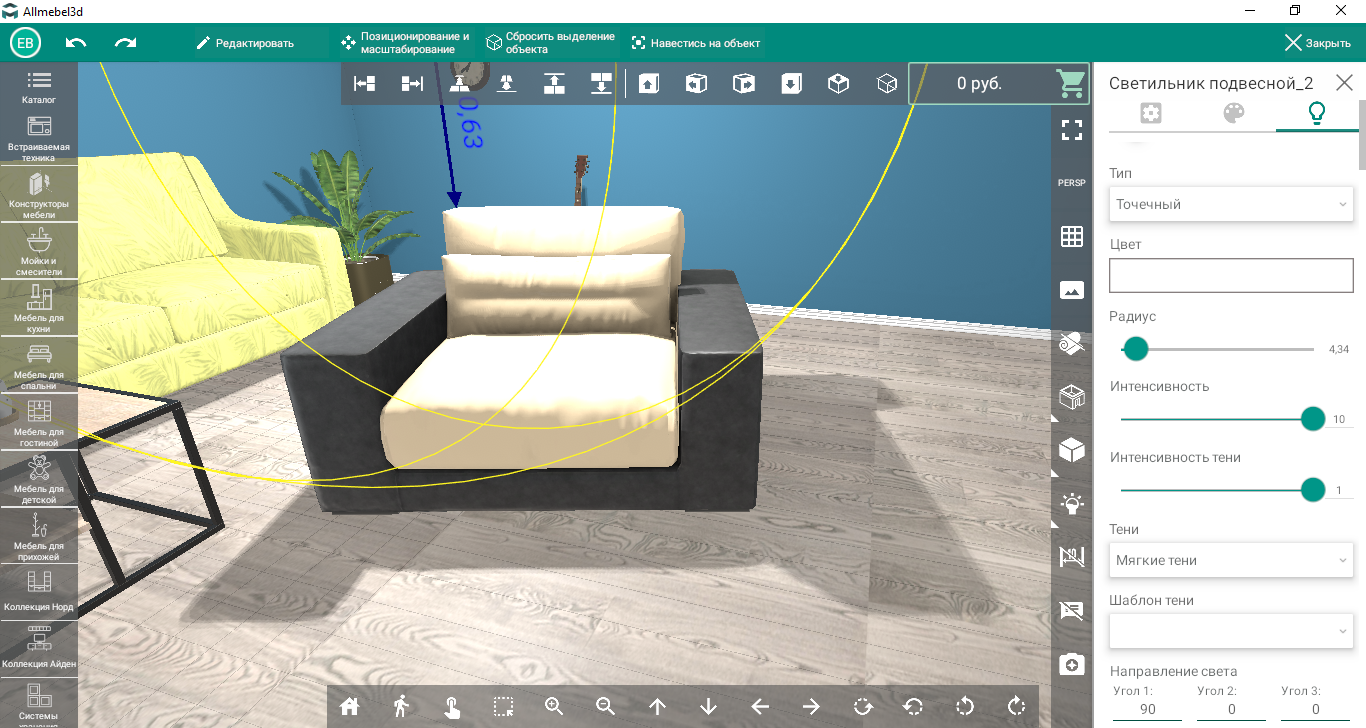Open the shopping cart
This screenshot has width=1366, height=728.
pos(1071,84)
